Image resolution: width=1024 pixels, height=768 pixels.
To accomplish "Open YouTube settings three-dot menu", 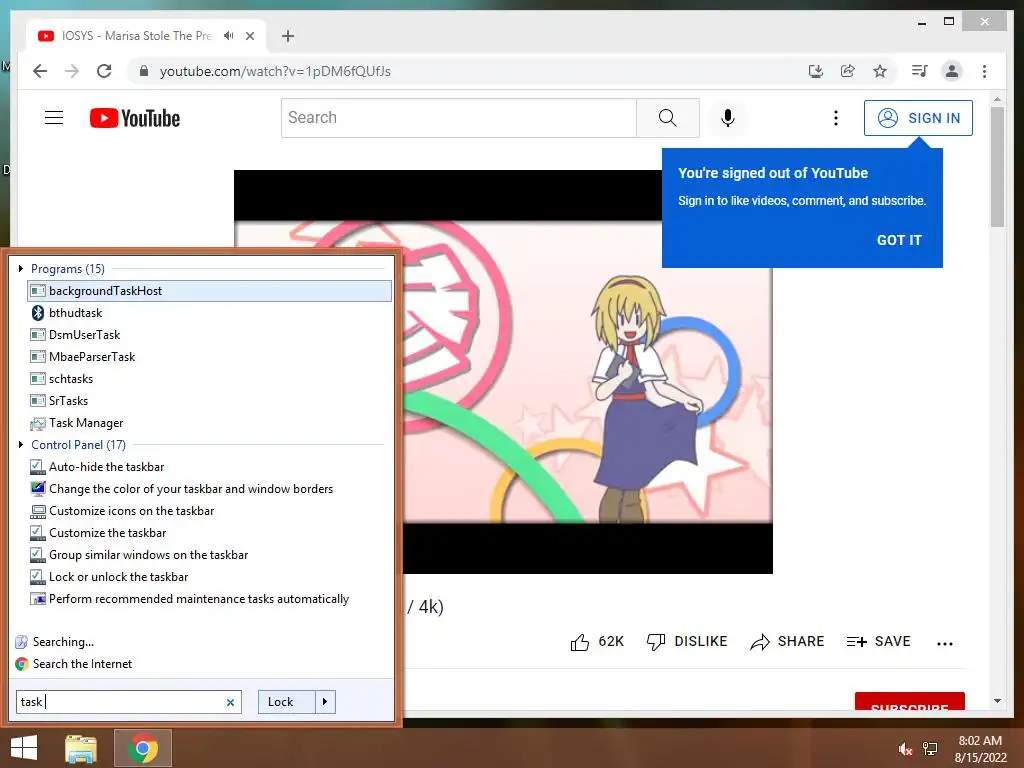I will (835, 118).
